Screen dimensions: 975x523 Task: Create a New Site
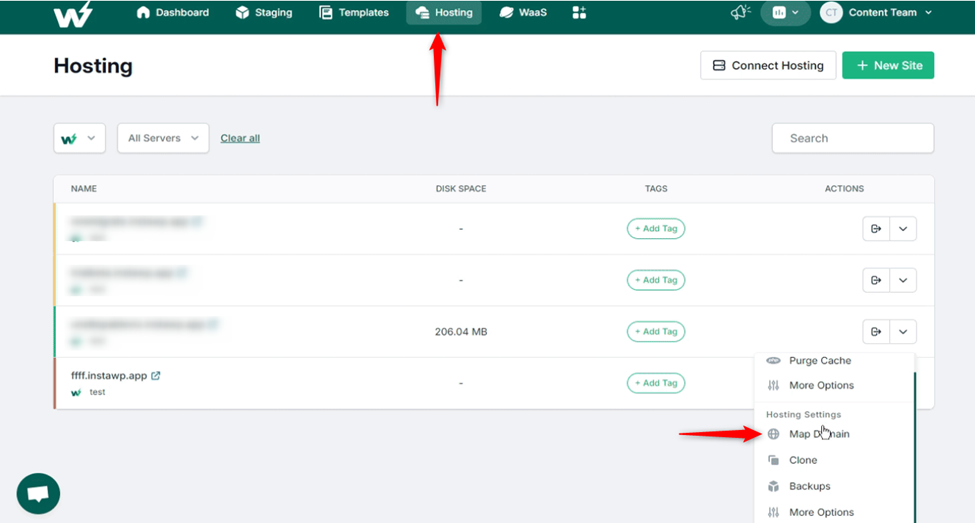coord(888,65)
